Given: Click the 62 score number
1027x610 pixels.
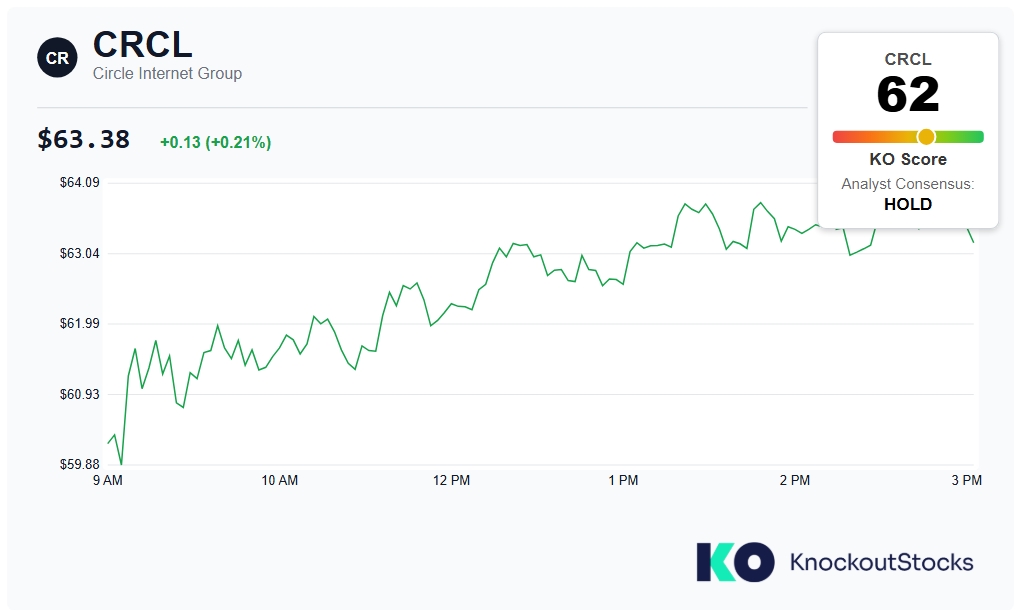Looking at the screenshot, I should pyautogui.click(x=908, y=94).
